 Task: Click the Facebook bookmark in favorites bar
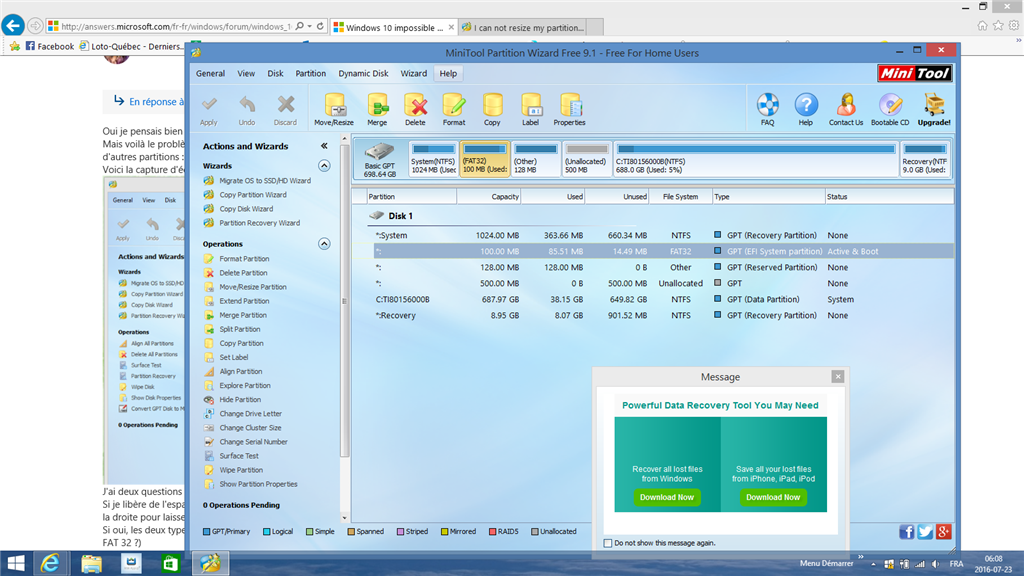point(50,46)
